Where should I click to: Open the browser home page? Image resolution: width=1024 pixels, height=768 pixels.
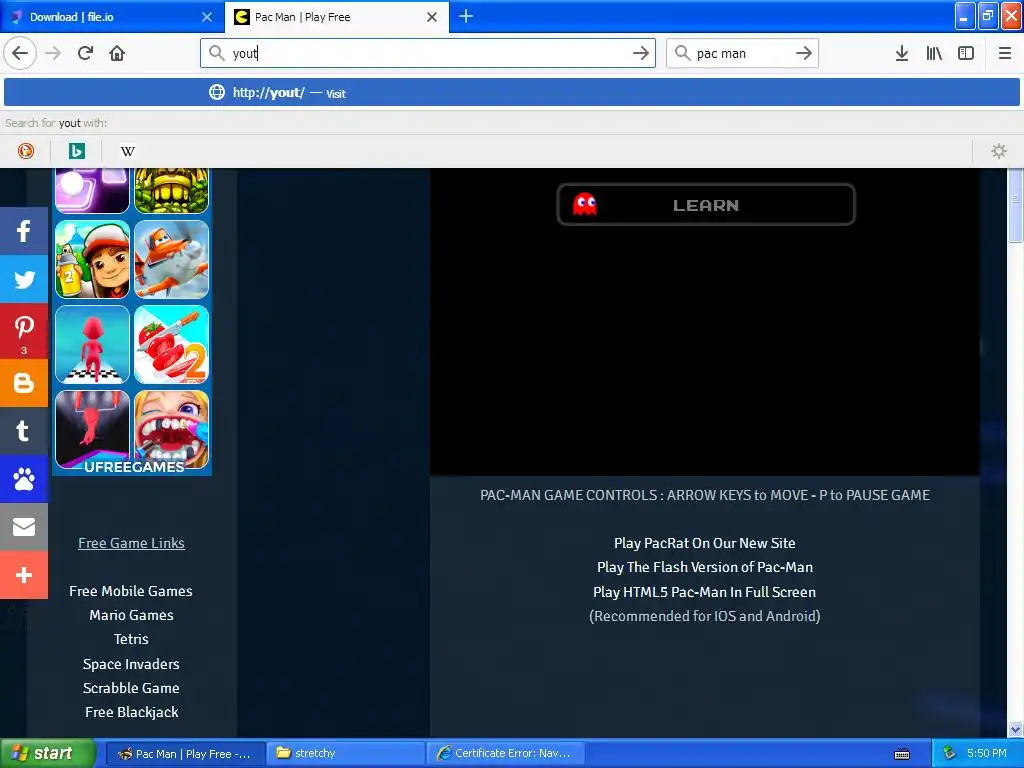[117, 53]
